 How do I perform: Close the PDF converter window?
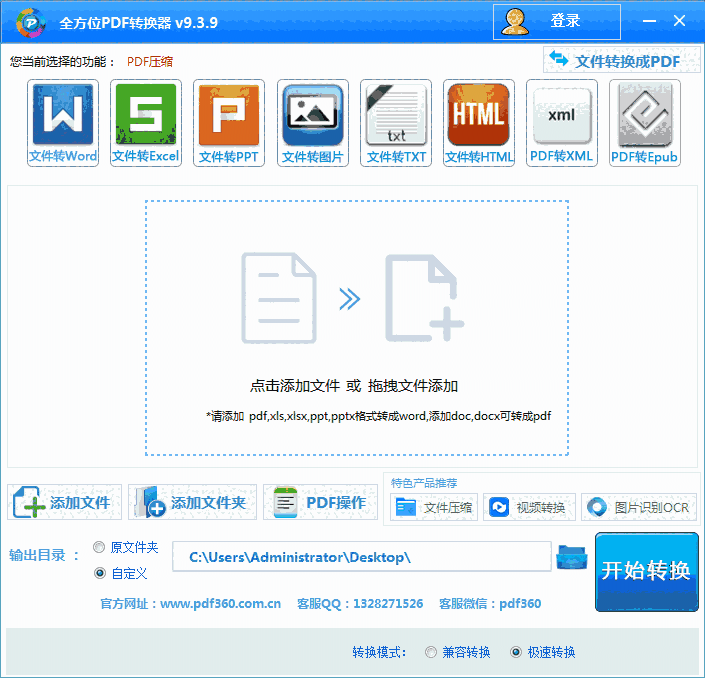(679, 21)
